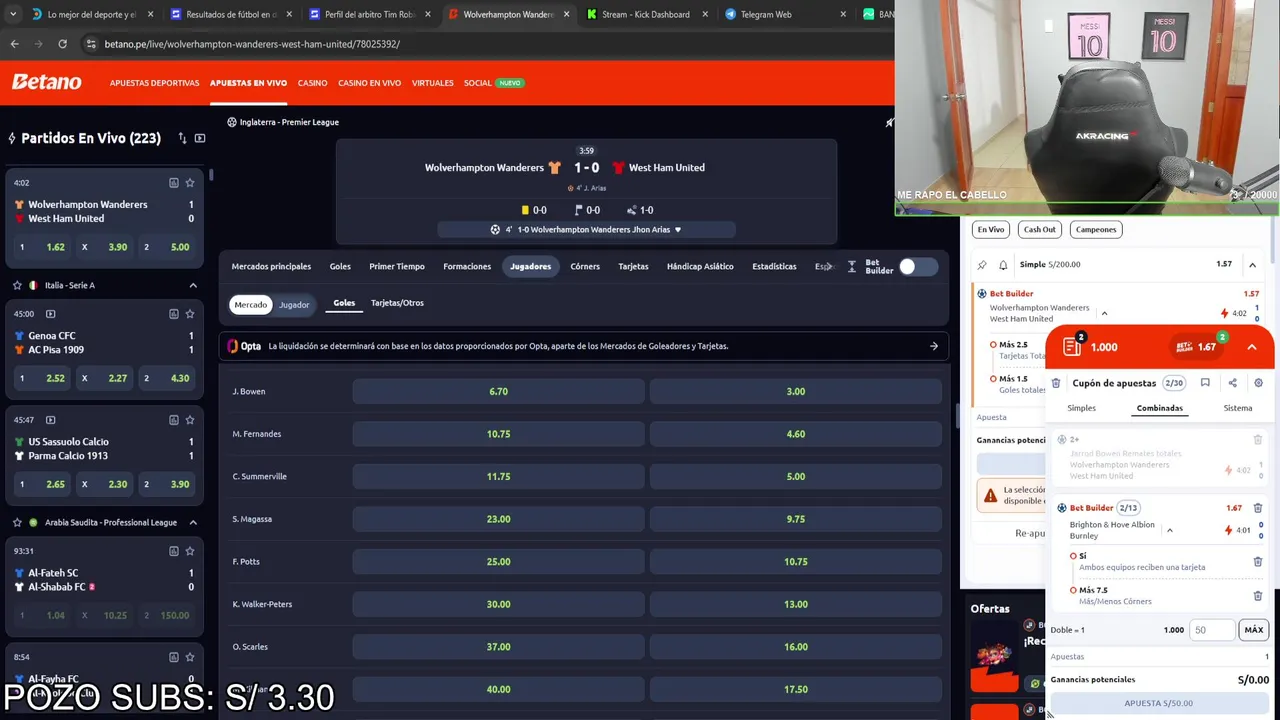Reload the browser page
This screenshot has width=1280, height=720.
click(62, 44)
